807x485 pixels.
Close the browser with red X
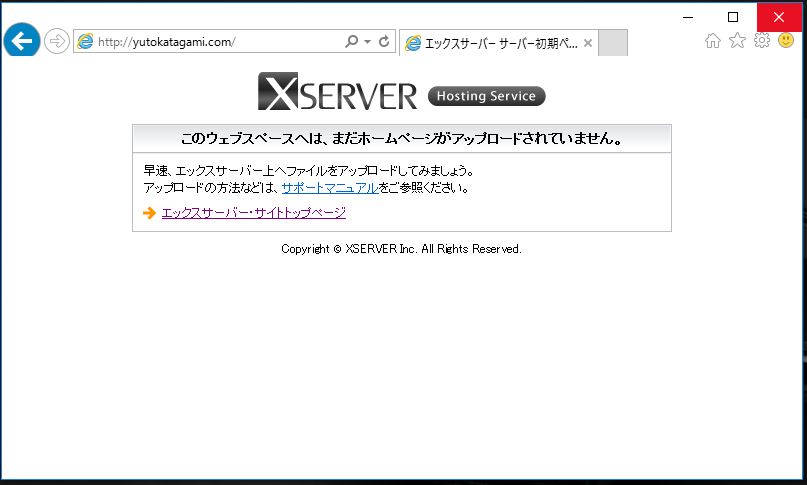(x=779, y=17)
